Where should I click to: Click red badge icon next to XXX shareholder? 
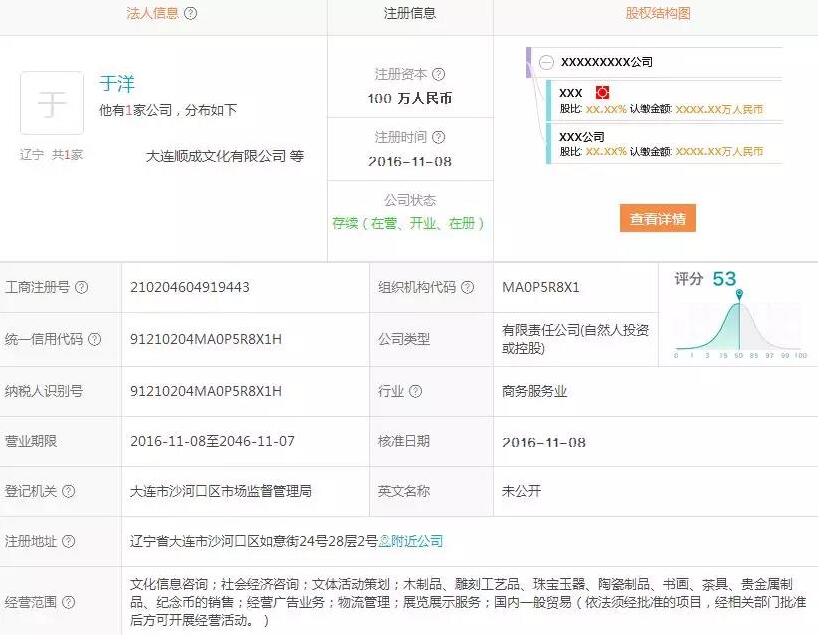pos(602,92)
